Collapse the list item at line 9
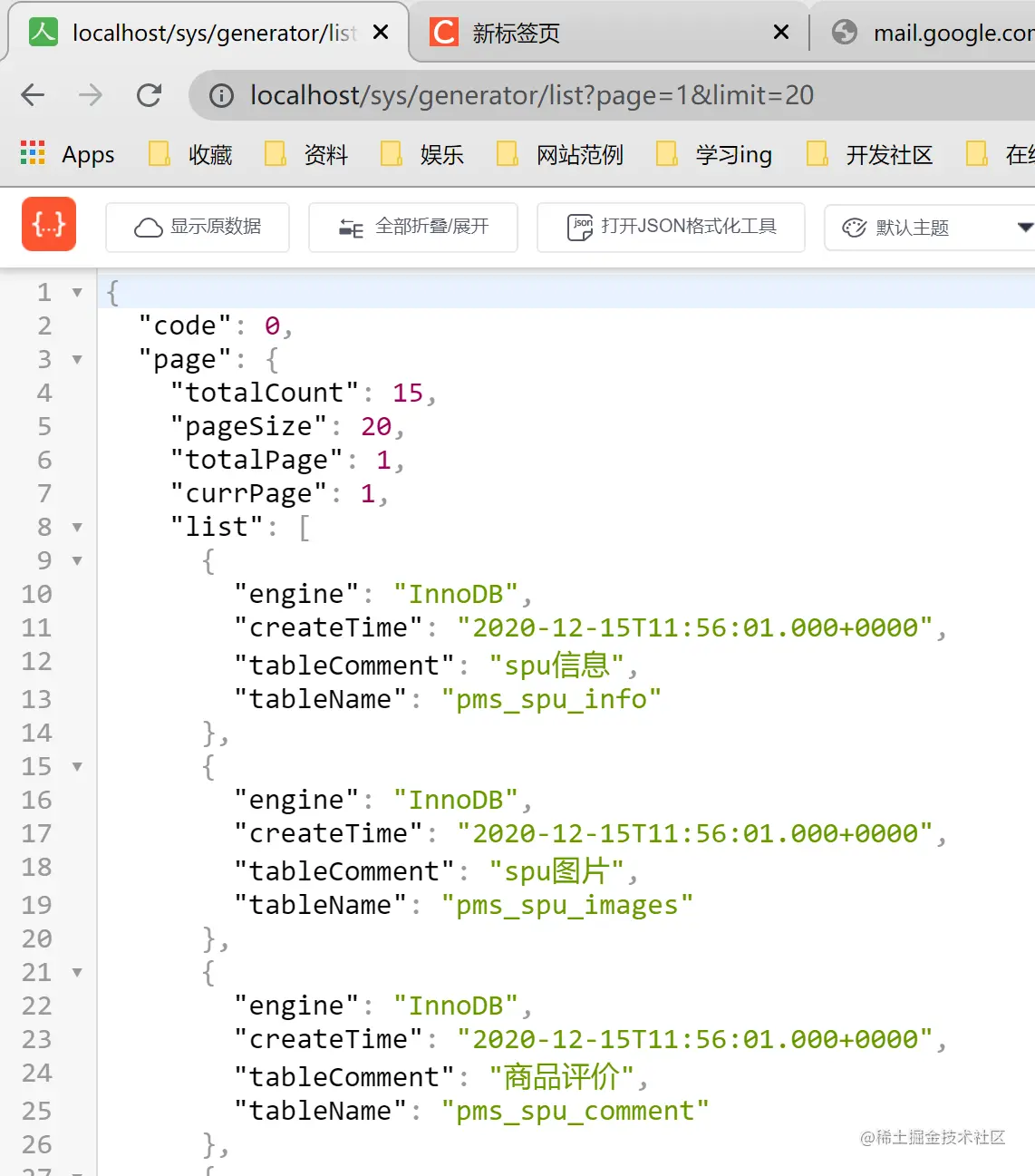 tap(77, 560)
